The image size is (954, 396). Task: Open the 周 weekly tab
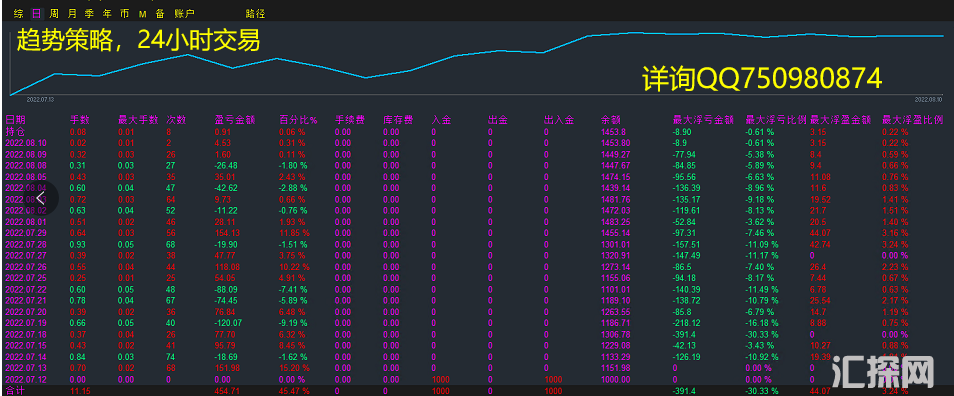(54, 13)
